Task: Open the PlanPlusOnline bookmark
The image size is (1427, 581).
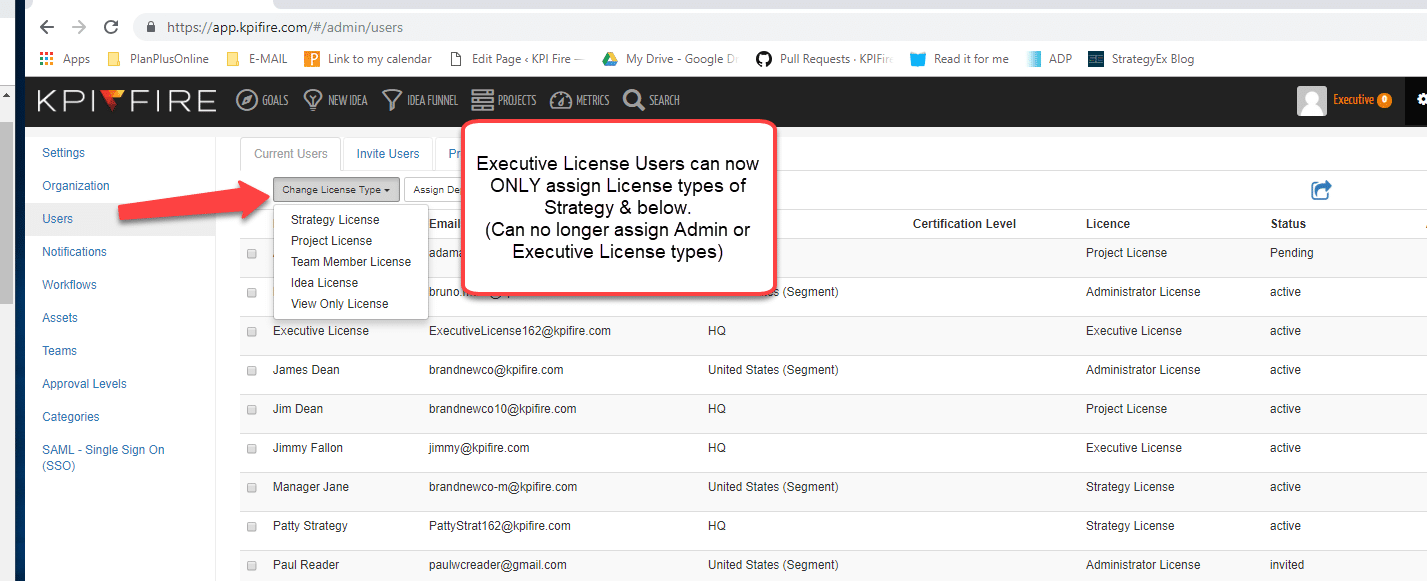Action: pos(158,59)
